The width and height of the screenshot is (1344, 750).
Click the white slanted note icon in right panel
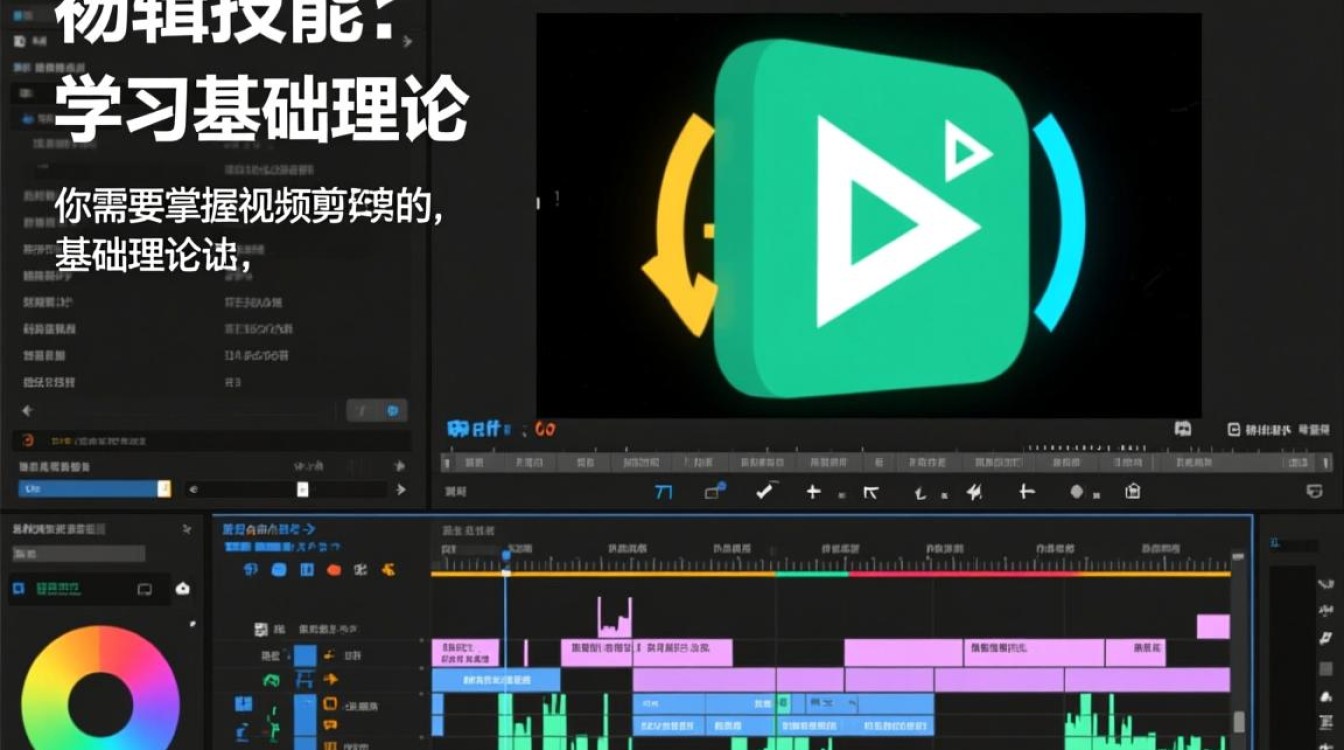(x=1325, y=638)
